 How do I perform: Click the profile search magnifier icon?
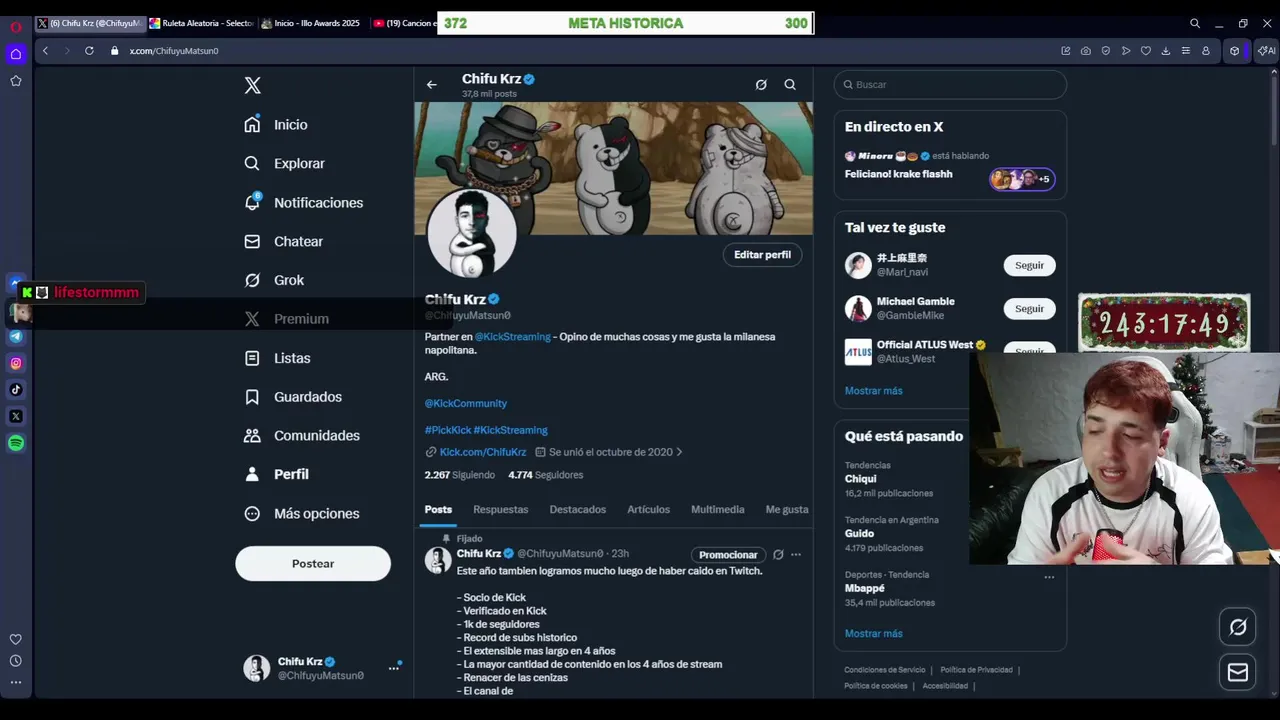(790, 85)
